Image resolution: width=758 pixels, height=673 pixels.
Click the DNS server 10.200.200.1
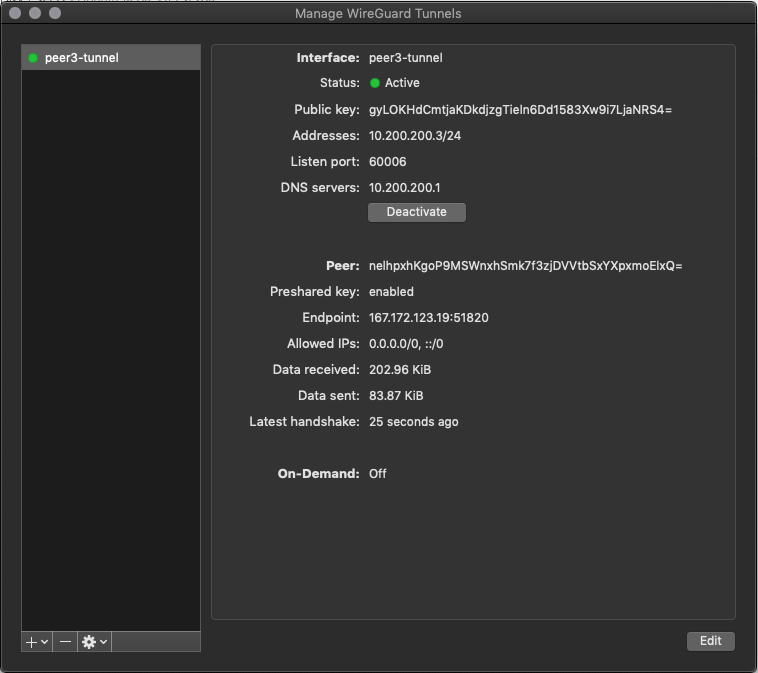tap(405, 188)
